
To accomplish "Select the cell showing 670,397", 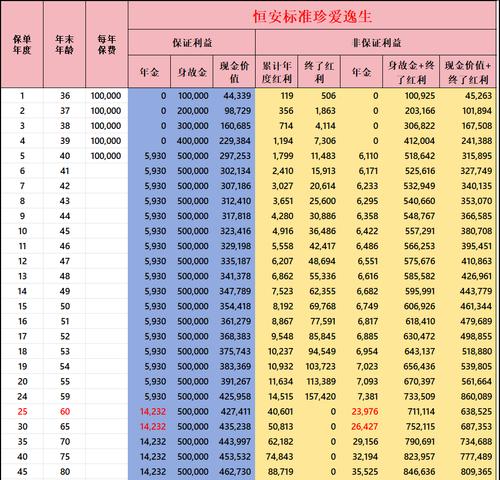I will tap(419, 381).
